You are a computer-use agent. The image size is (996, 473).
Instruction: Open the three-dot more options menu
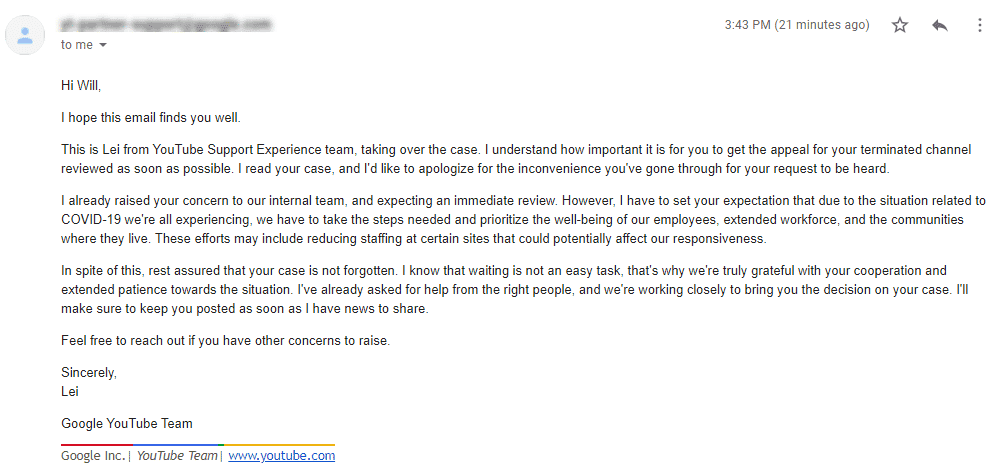coord(979,25)
